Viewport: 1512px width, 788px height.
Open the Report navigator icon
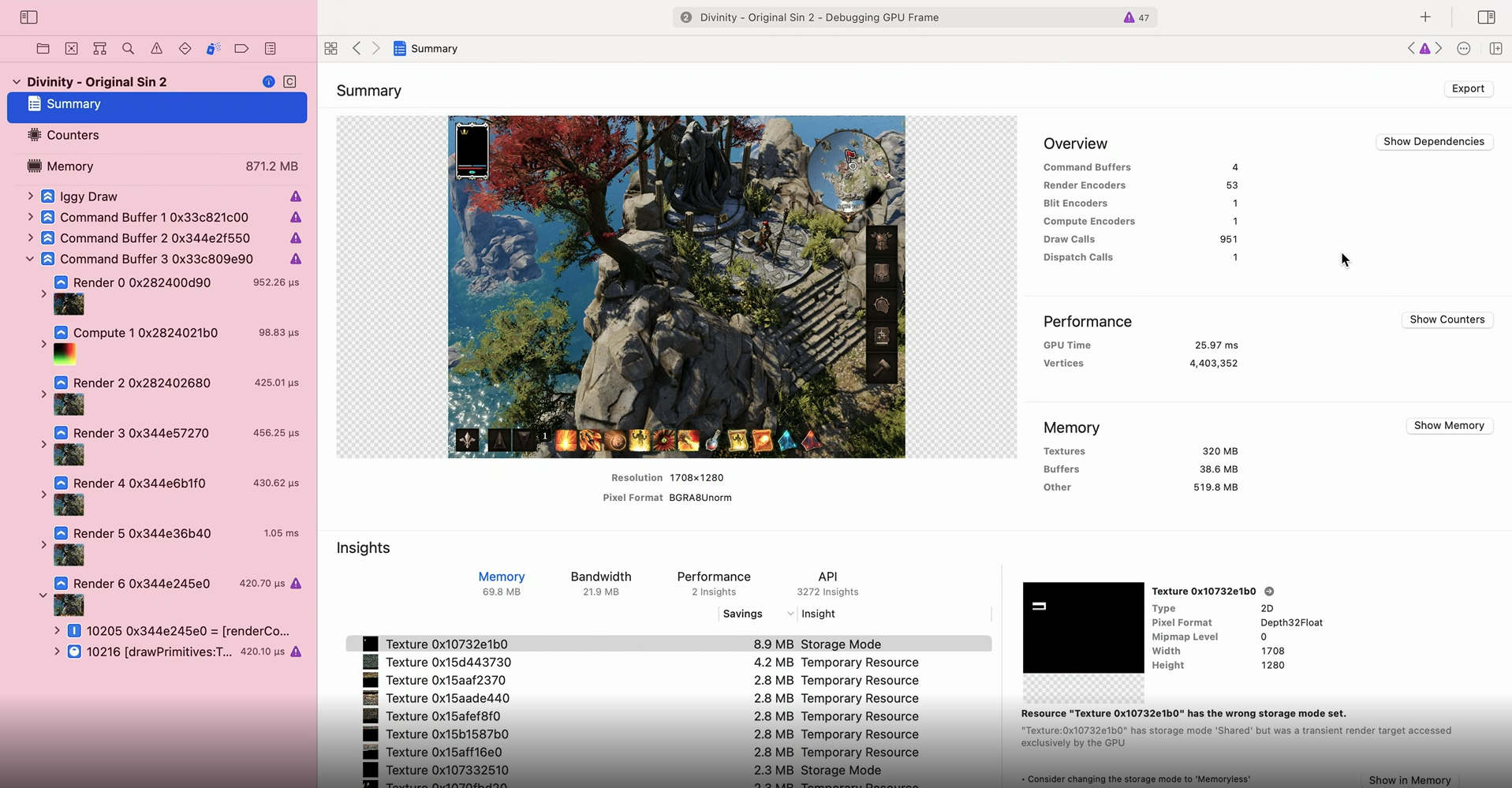pos(270,49)
